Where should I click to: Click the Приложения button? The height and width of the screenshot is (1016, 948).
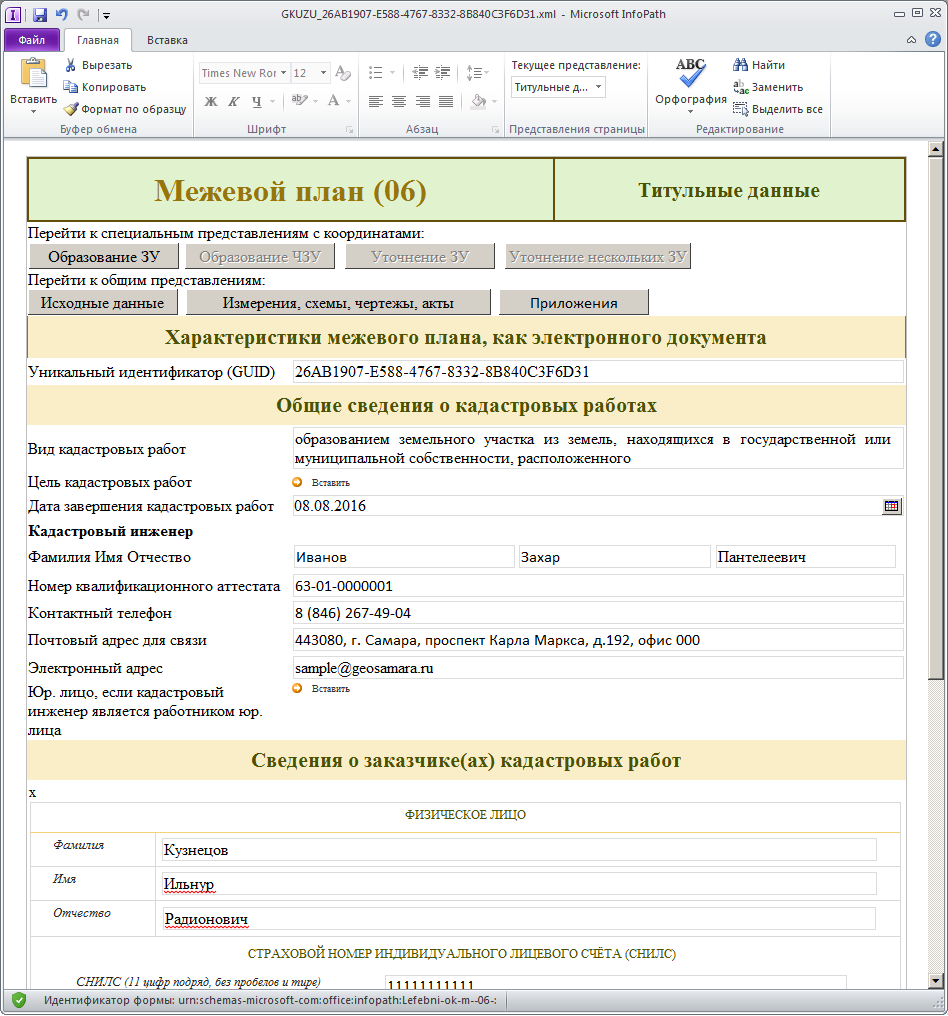[x=574, y=303]
